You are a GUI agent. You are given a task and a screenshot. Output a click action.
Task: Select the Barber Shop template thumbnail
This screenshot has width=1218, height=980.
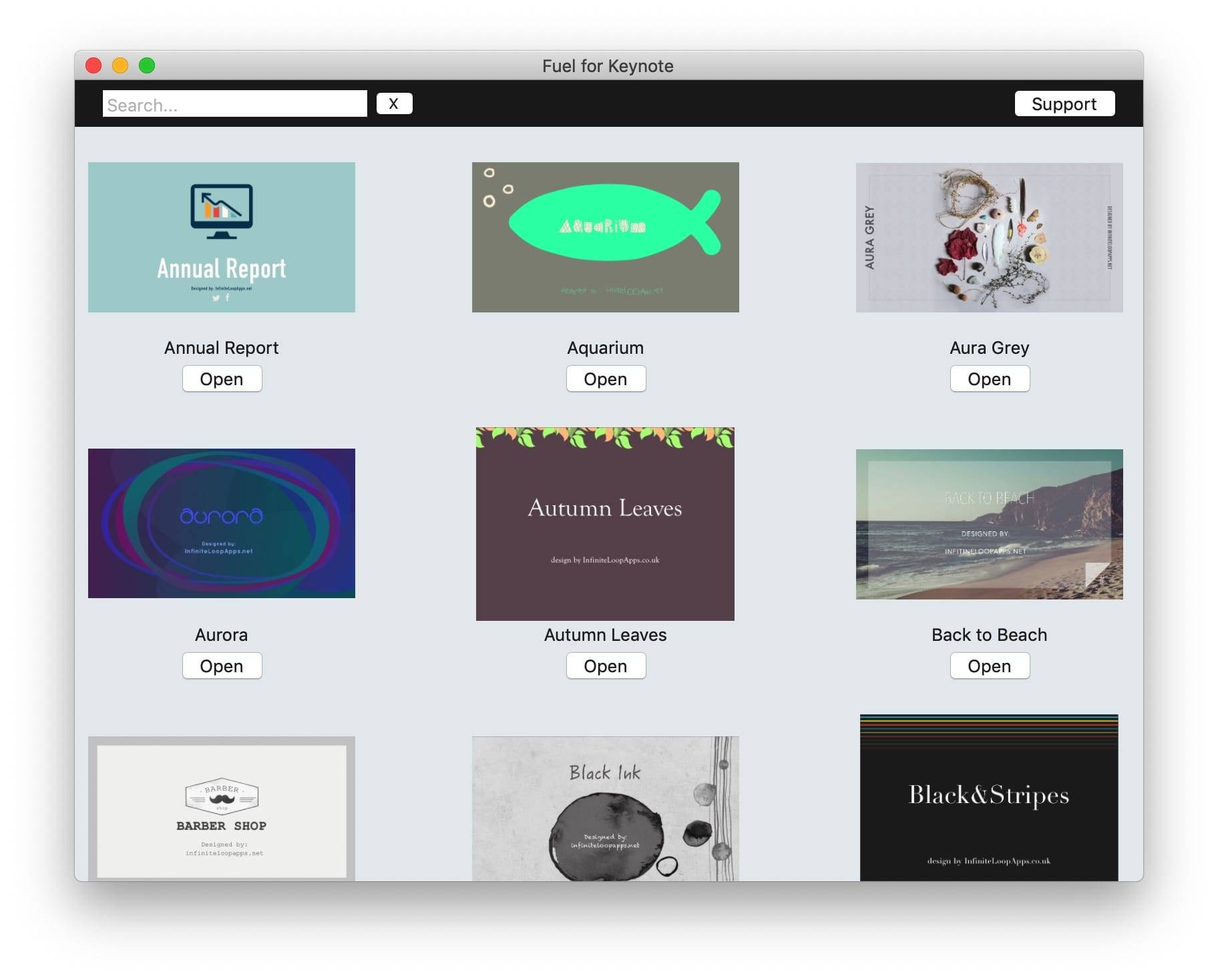tap(221, 808)
